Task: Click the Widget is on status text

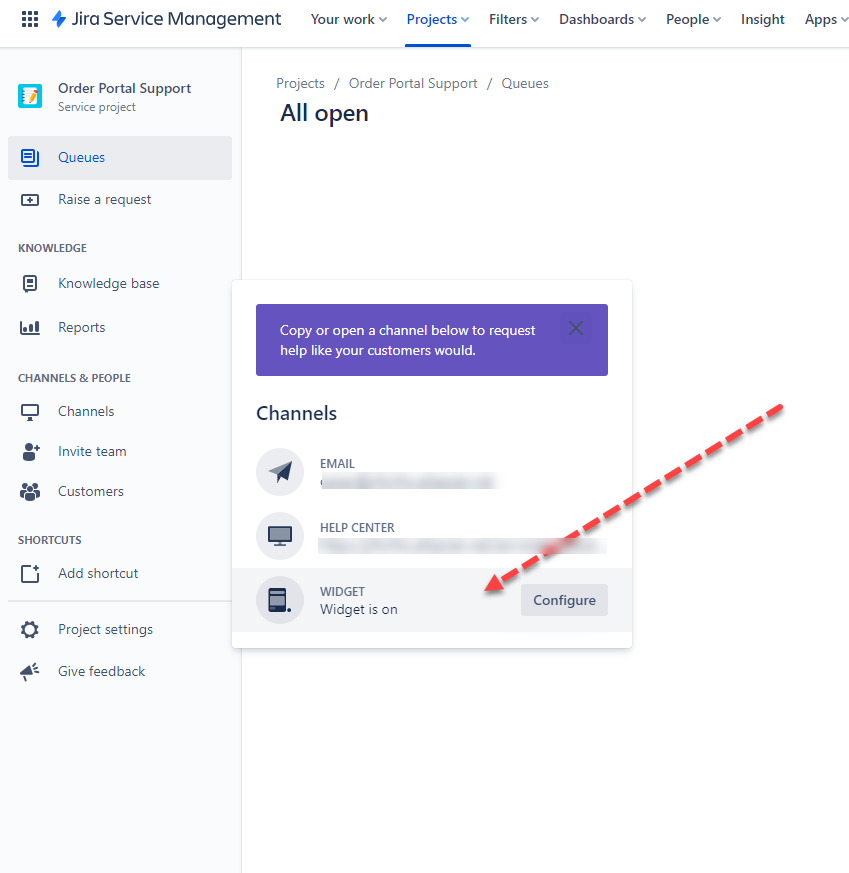Action: click(359, 610)
